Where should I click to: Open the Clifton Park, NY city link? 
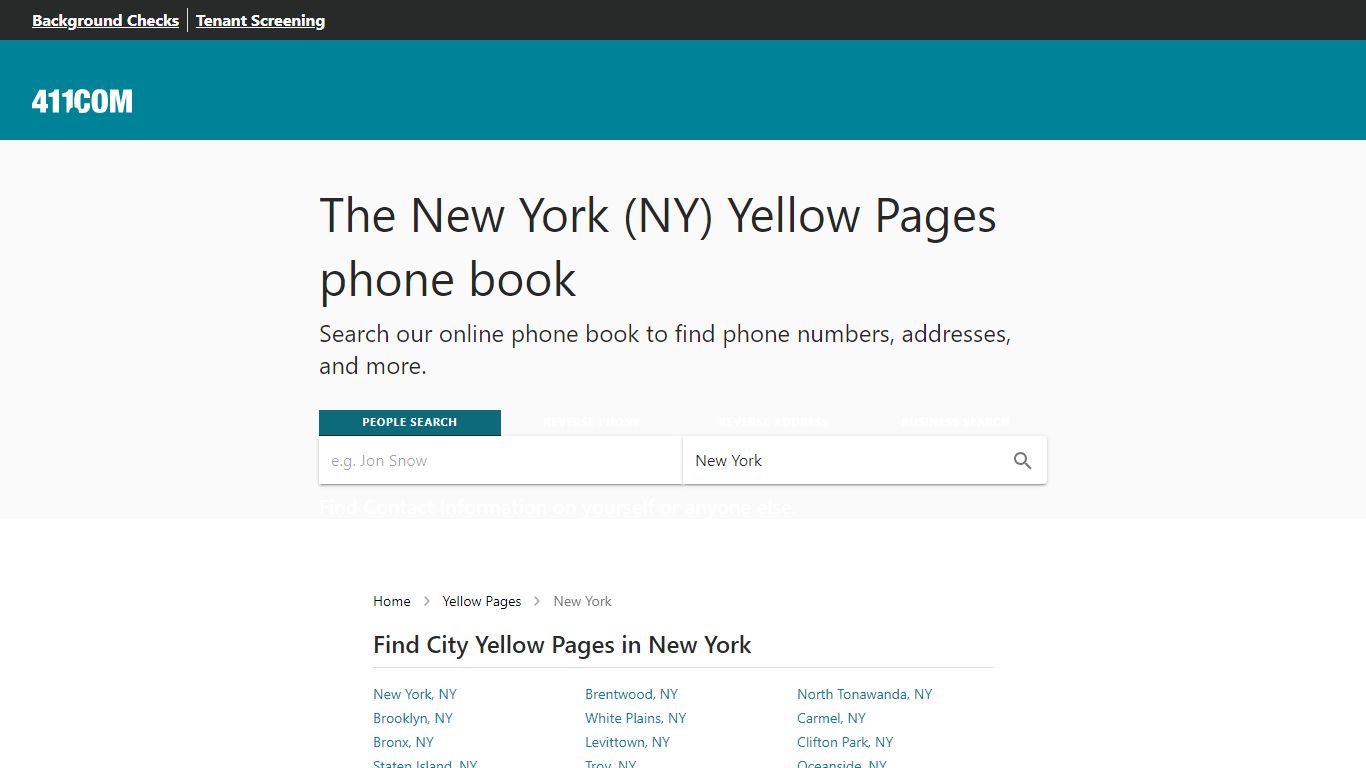point(845,742)
